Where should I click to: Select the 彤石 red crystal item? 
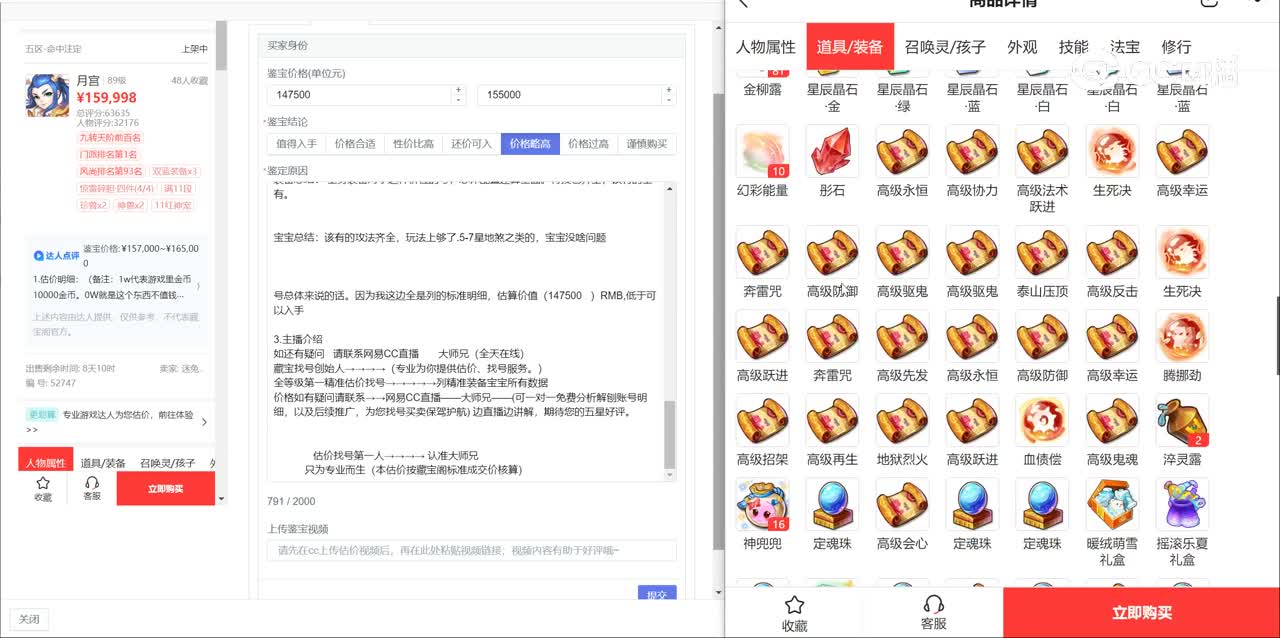(x=832, y=152)
